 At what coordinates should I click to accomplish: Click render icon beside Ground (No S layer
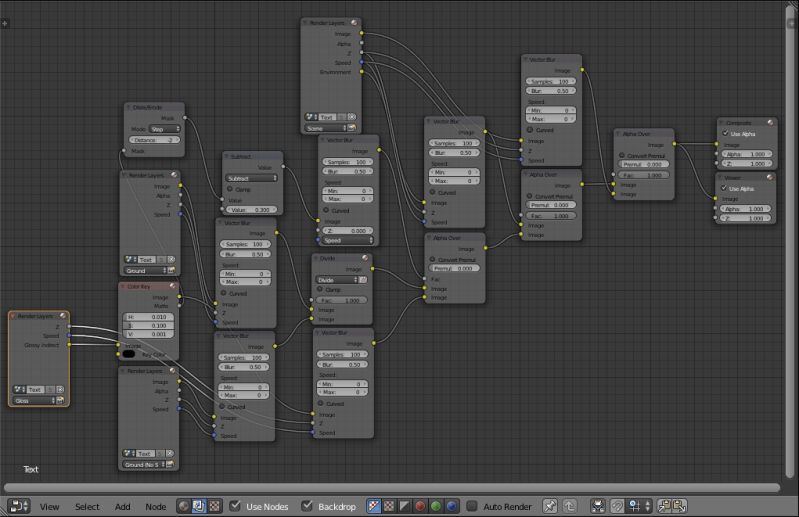point(170,464)
